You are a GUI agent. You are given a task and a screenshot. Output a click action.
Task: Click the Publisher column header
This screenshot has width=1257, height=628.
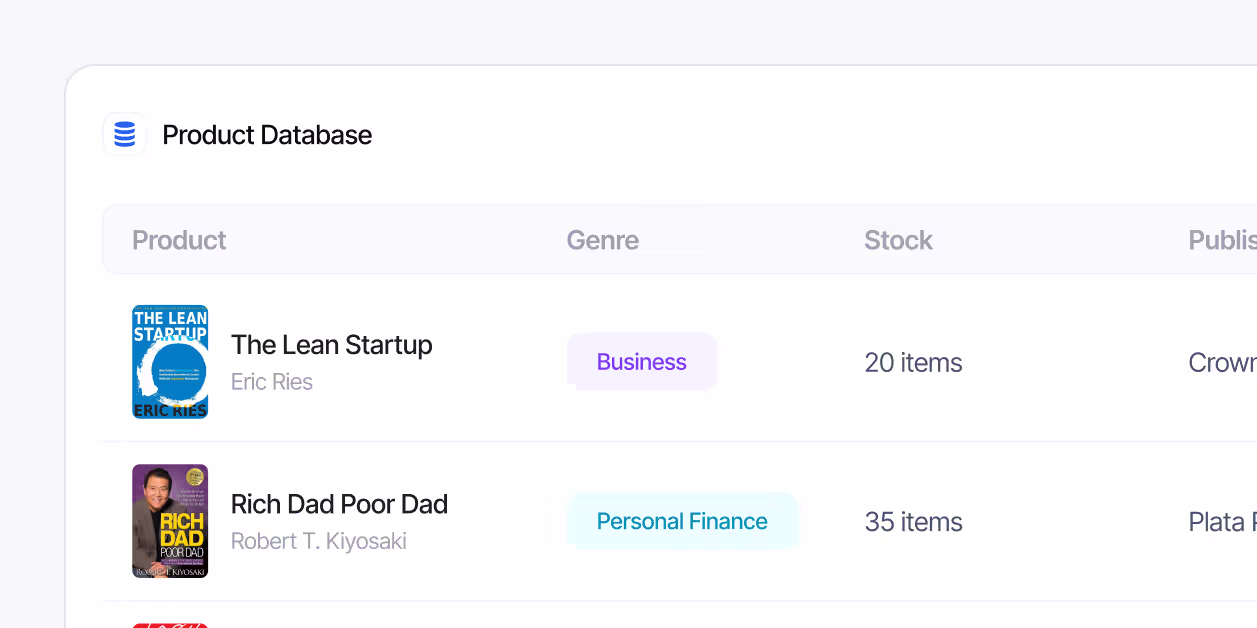[1222, 240]
